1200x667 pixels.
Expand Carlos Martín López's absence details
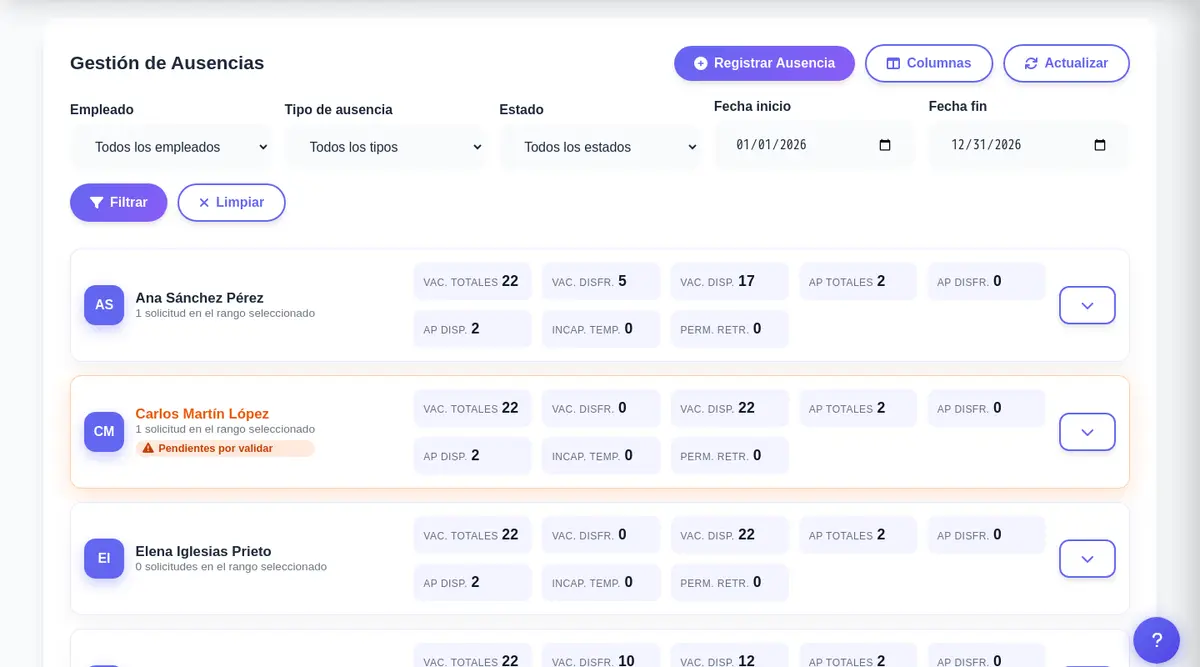coord(1087,432)
